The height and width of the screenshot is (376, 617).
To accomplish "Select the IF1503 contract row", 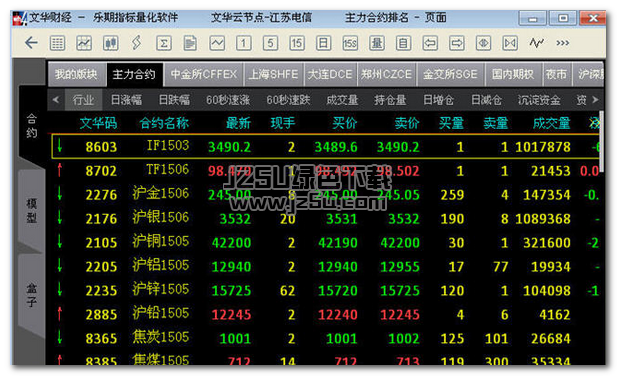I will tap(325, 146).
